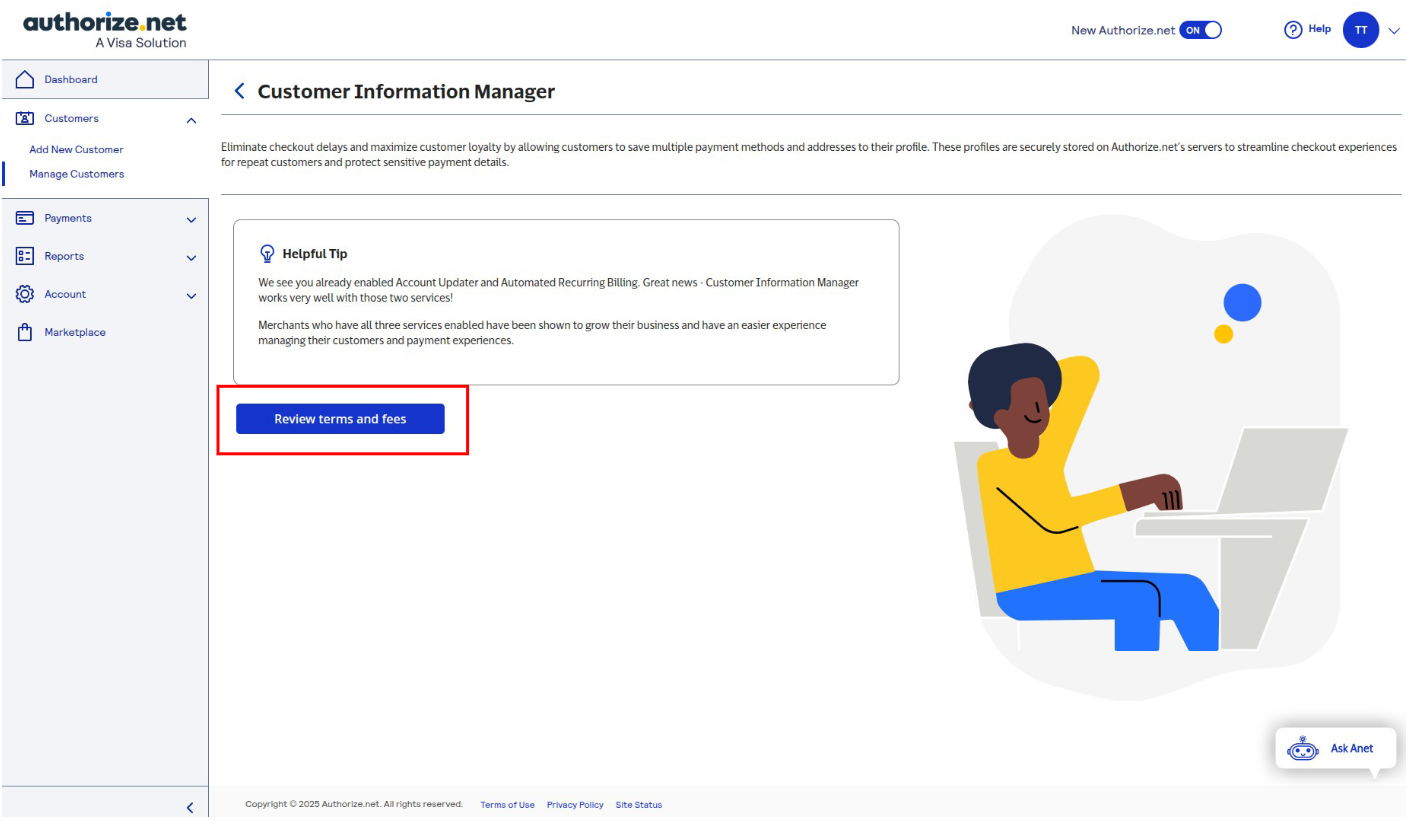Open the user profile dropdown arrow
This screenshot has width=1411, height=821.
[1394, 31]
